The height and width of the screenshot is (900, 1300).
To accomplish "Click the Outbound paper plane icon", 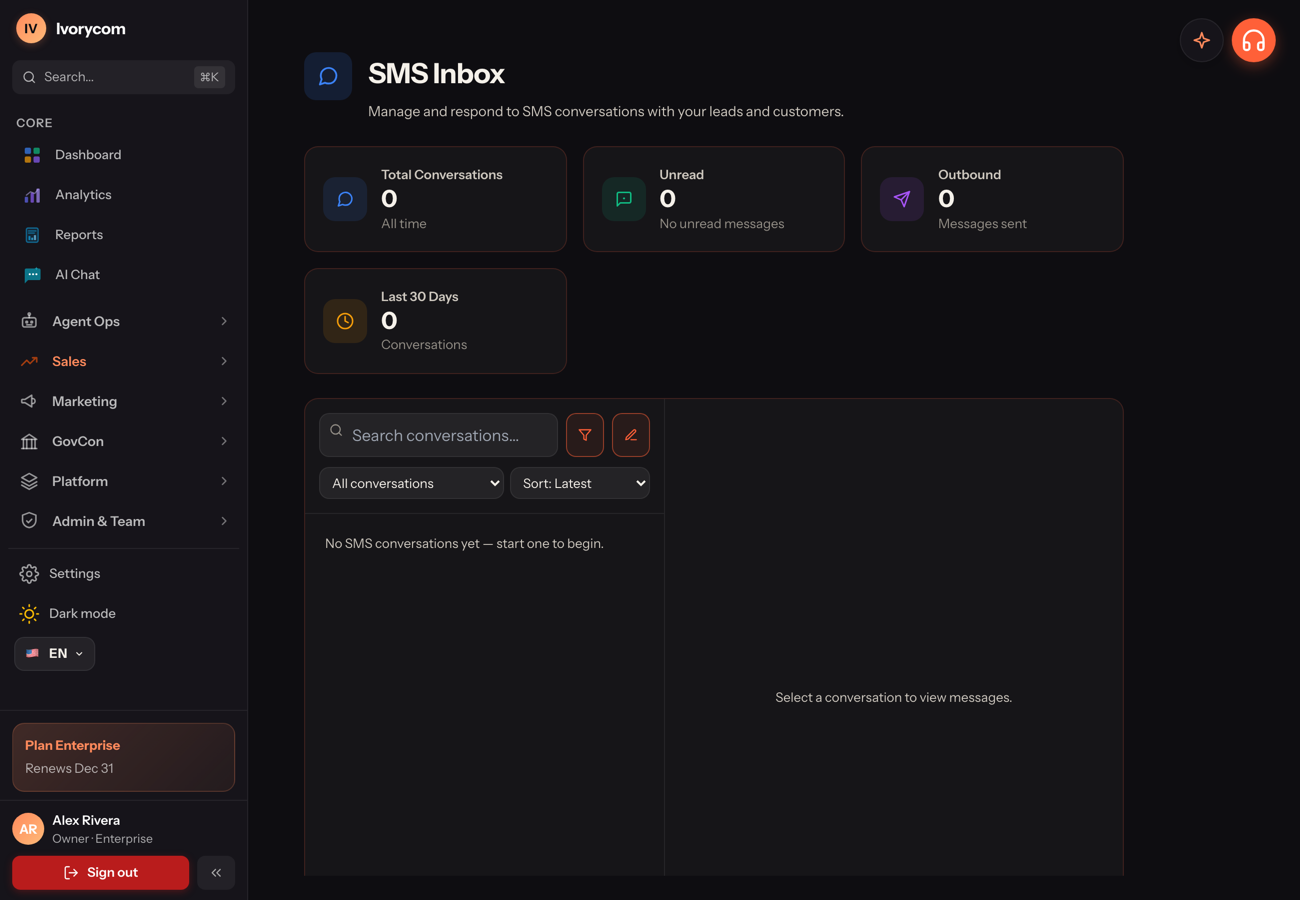I will (902, 199).
